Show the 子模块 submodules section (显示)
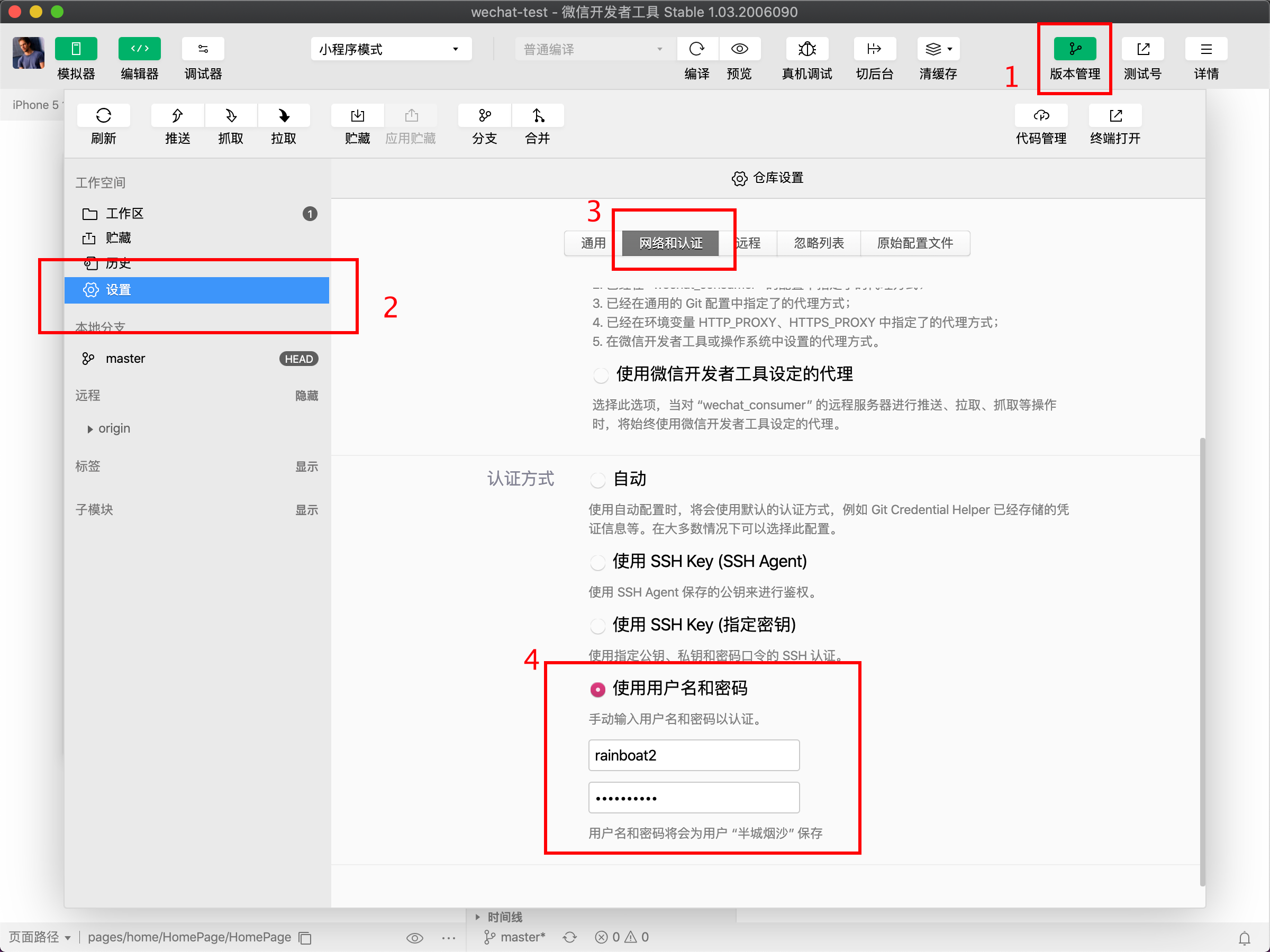The width and height of the screenshot is (1270, 952). point(306,509)
